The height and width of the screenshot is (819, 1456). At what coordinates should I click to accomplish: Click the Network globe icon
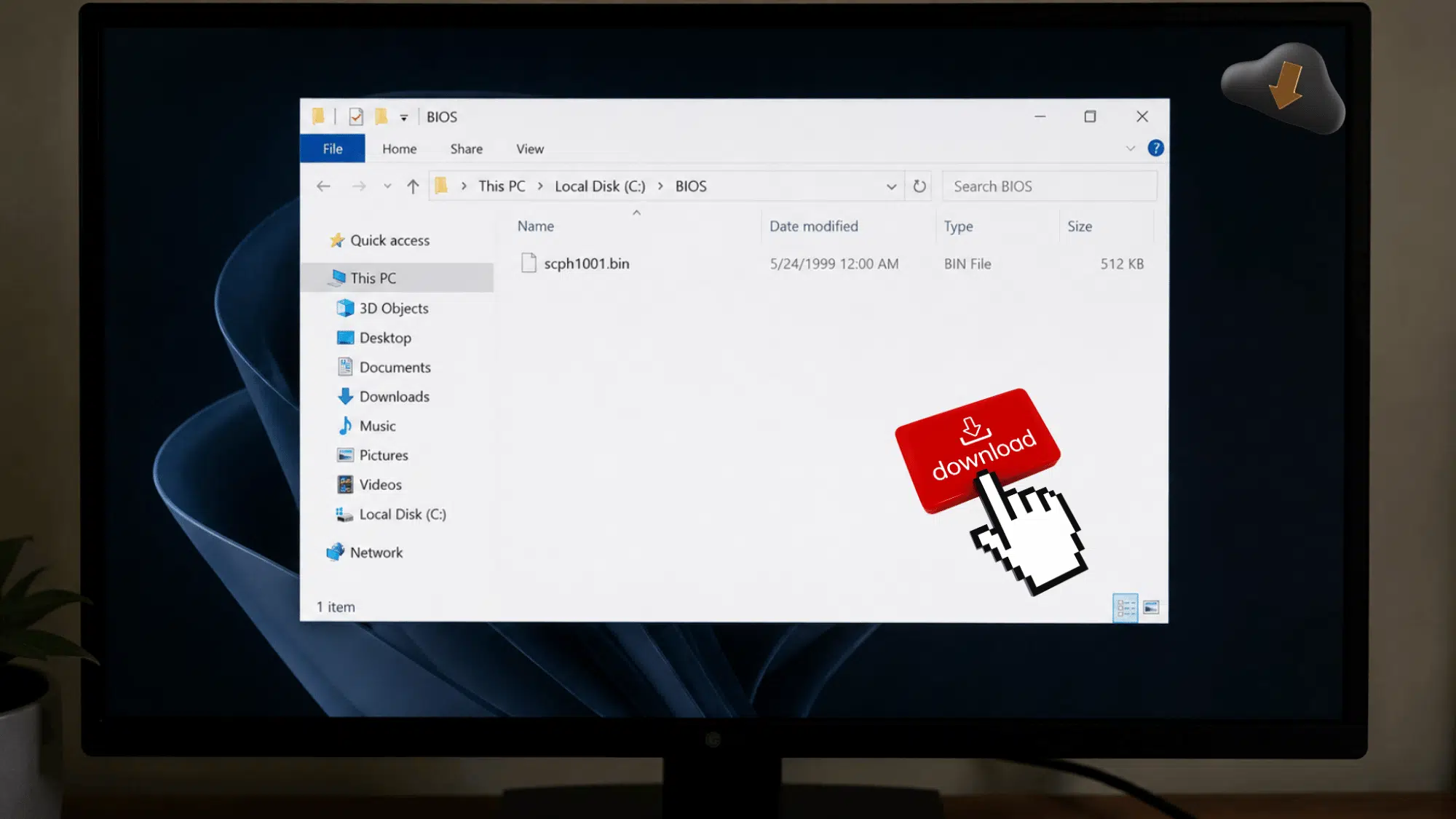pos(335,552)
